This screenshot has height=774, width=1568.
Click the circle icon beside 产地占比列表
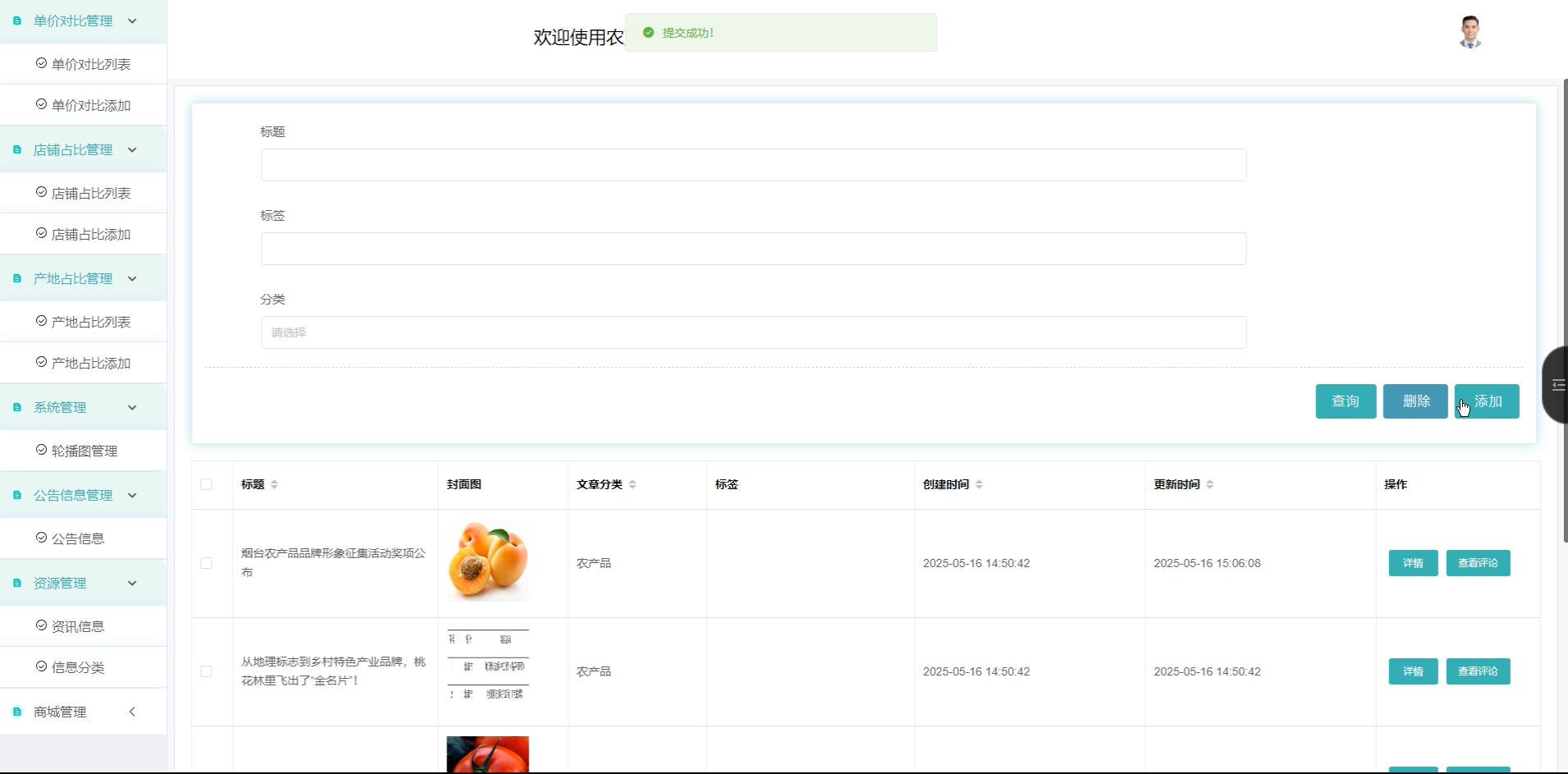(x=41, y=321)
